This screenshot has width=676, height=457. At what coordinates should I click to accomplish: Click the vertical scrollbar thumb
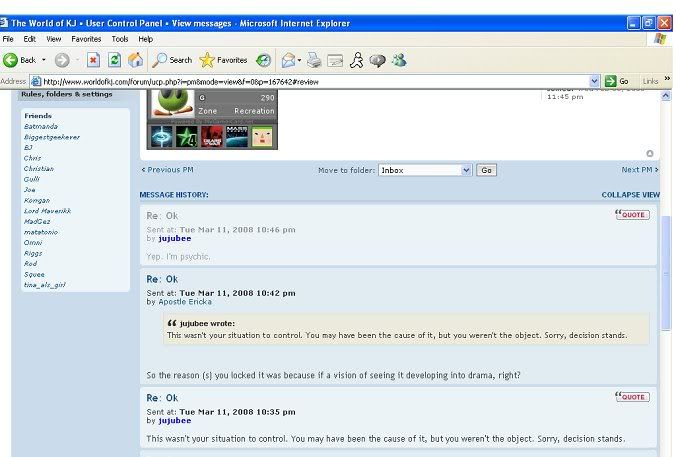pyautogui.click(x=666, y=272)
